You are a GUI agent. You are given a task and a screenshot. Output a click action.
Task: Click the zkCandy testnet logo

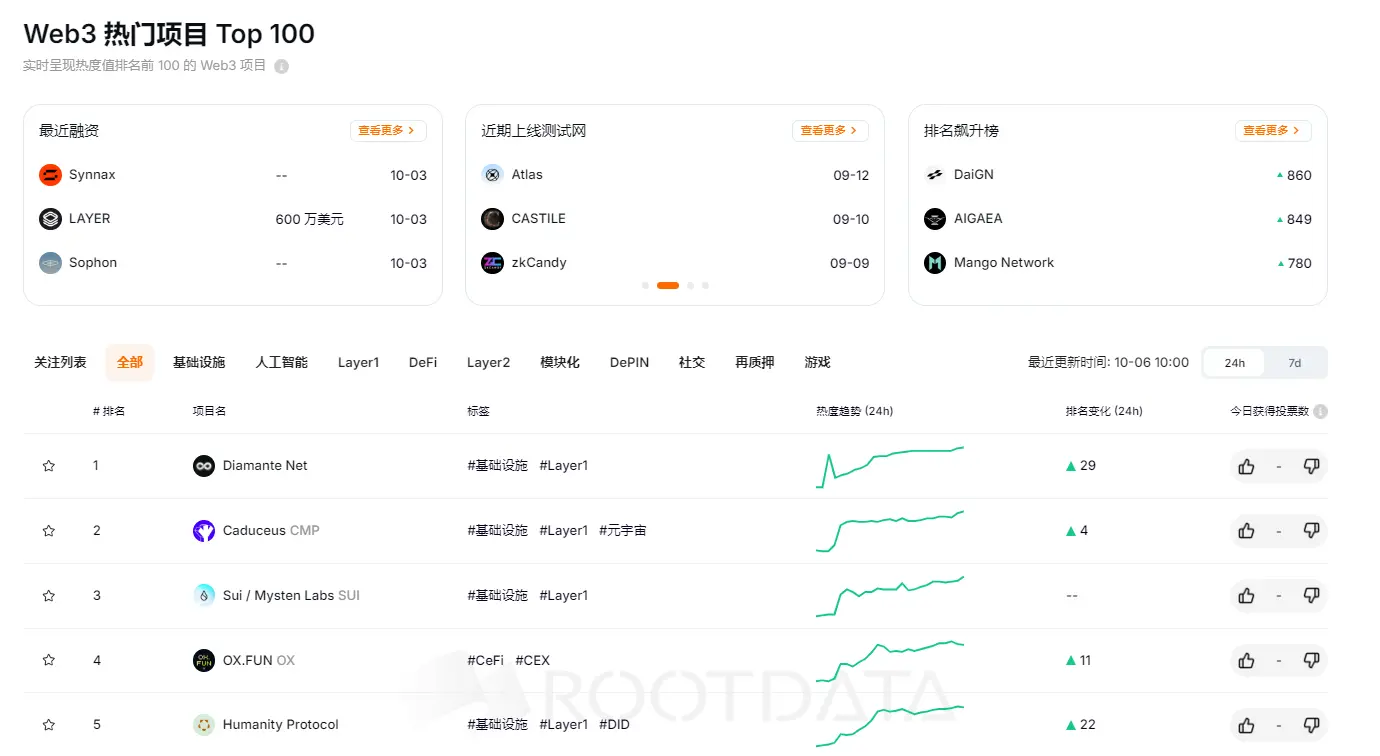[492, 263]
